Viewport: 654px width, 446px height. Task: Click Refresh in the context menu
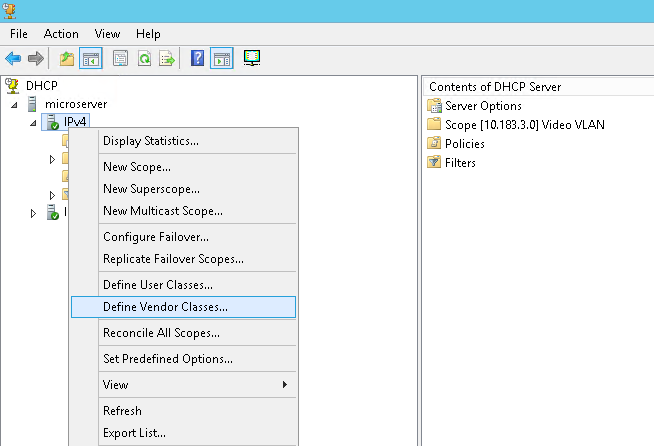coord(184,411)
